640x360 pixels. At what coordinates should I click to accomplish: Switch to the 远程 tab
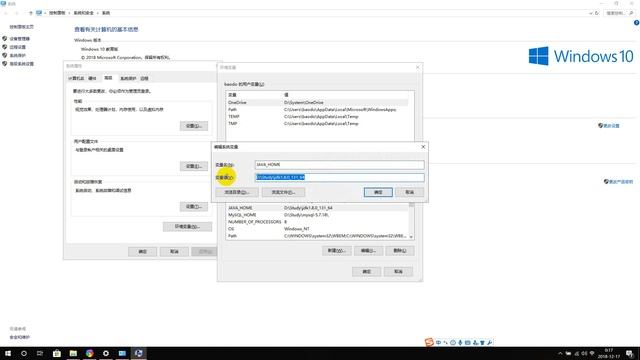click(144, 78)
